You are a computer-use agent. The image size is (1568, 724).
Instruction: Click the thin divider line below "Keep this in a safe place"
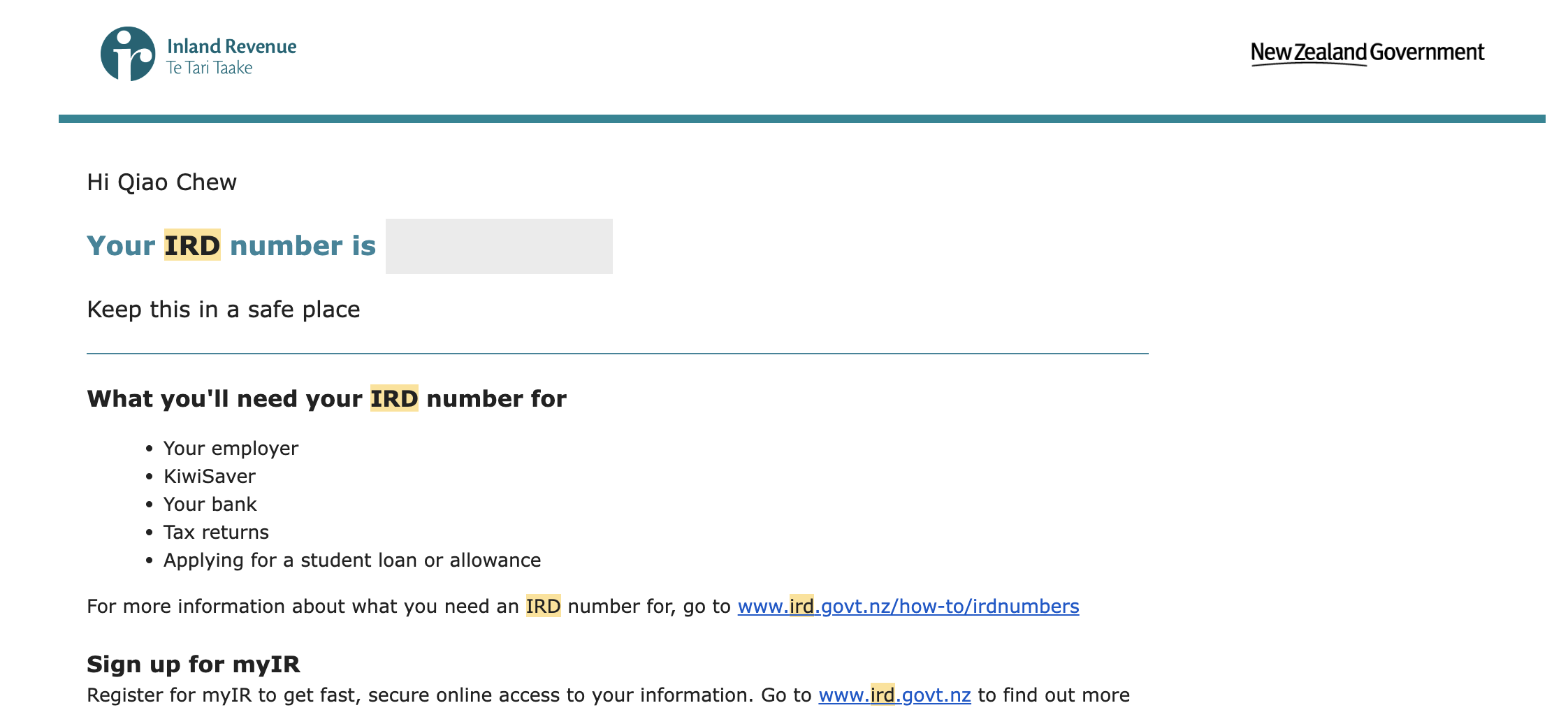(617, 354)
